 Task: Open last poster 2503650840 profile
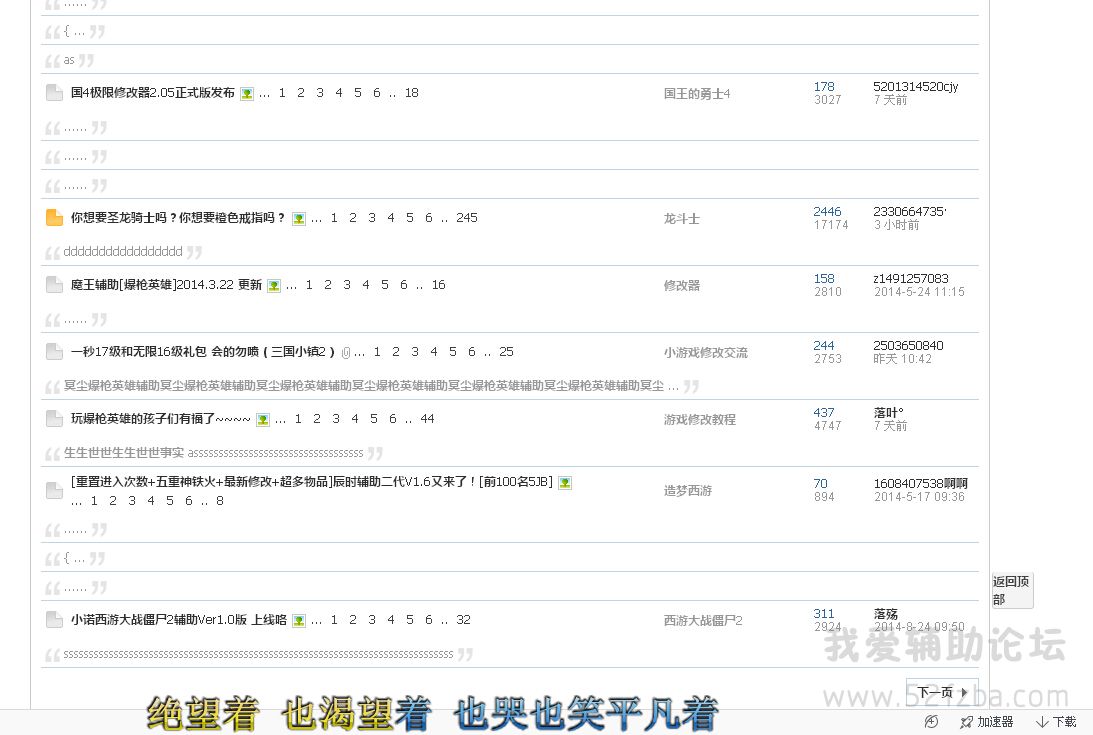pos(908,345)
